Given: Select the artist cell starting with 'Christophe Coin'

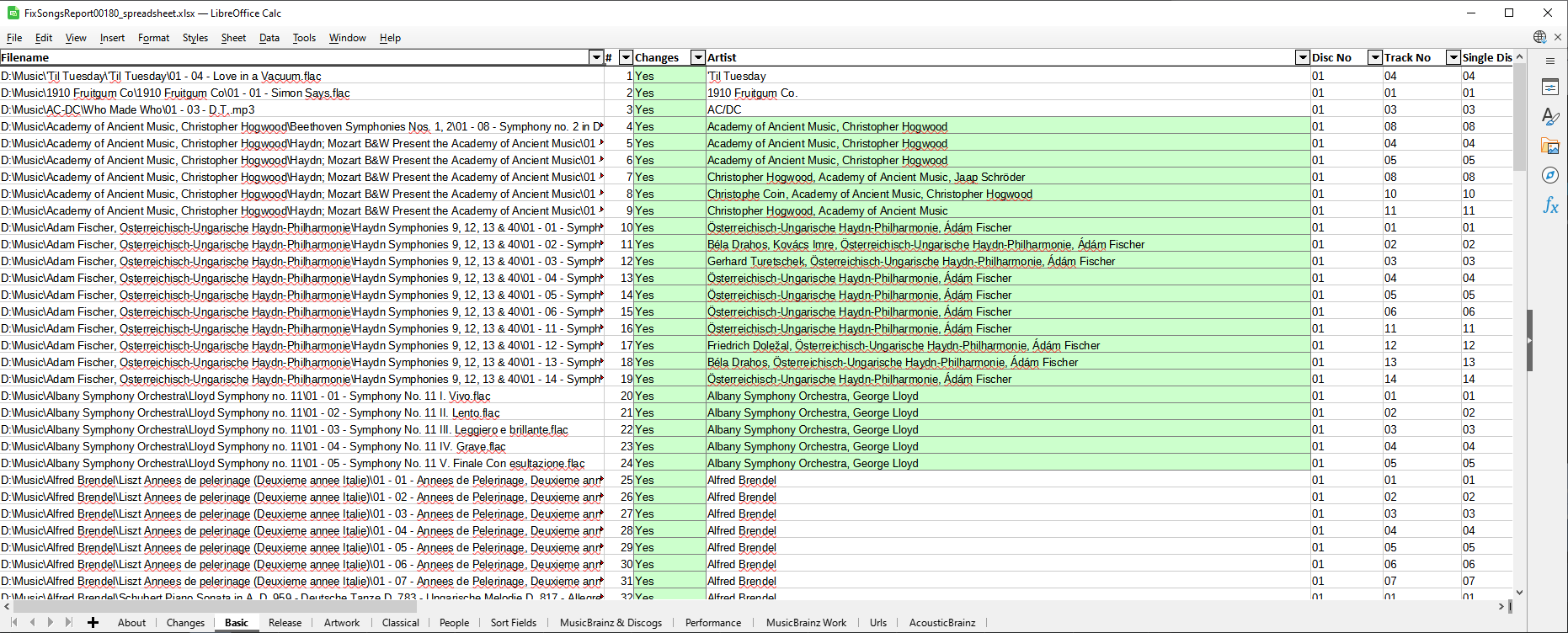Looking at the screenshot, I should [1008, 194].
